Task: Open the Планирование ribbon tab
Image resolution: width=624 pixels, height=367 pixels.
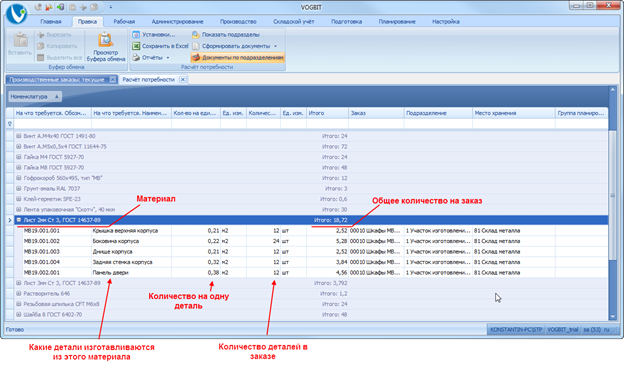Action: tap(397, 21)
